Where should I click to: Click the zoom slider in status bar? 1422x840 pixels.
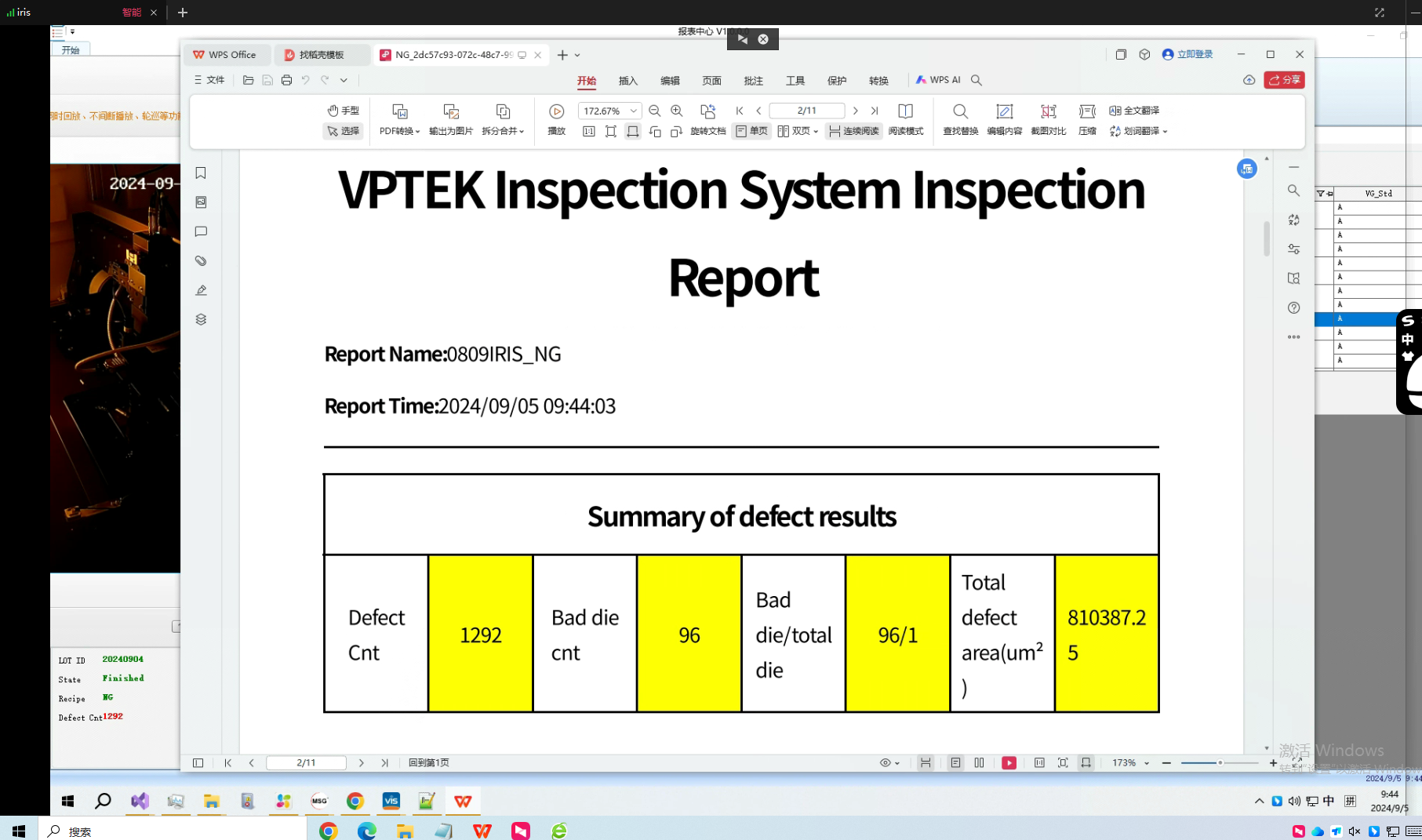click(x=1219, y=762)
